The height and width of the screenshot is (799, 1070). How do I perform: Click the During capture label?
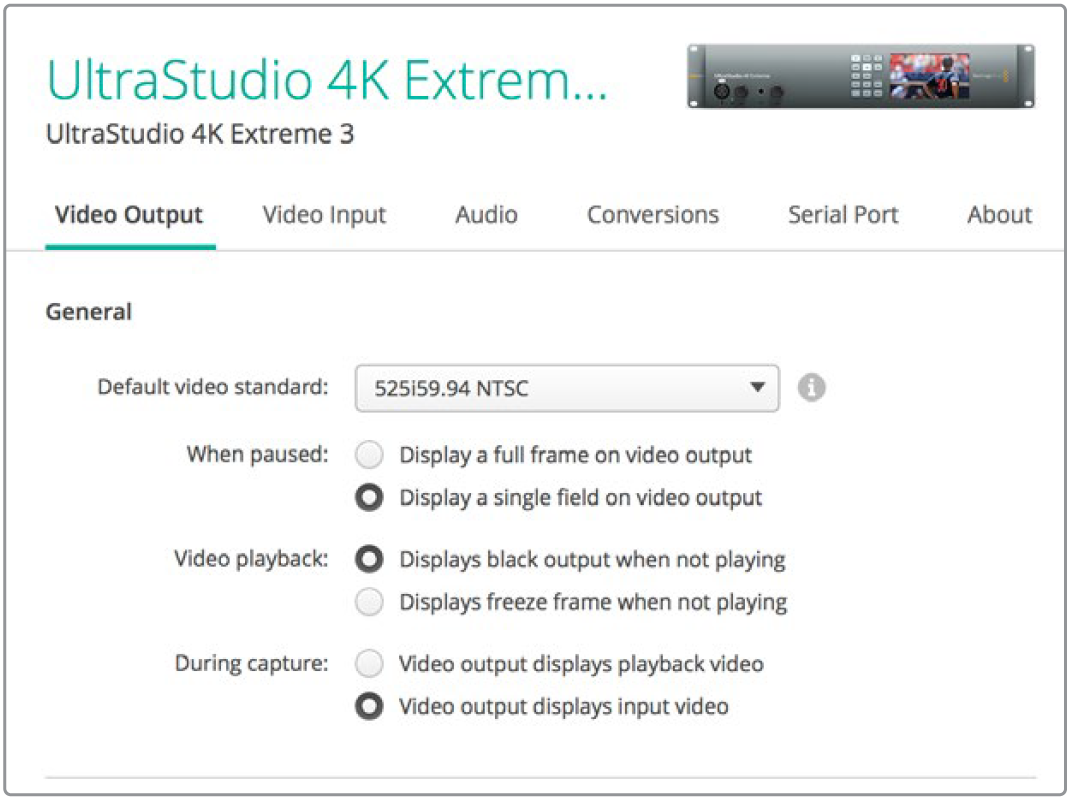click(x=251, y=663)
